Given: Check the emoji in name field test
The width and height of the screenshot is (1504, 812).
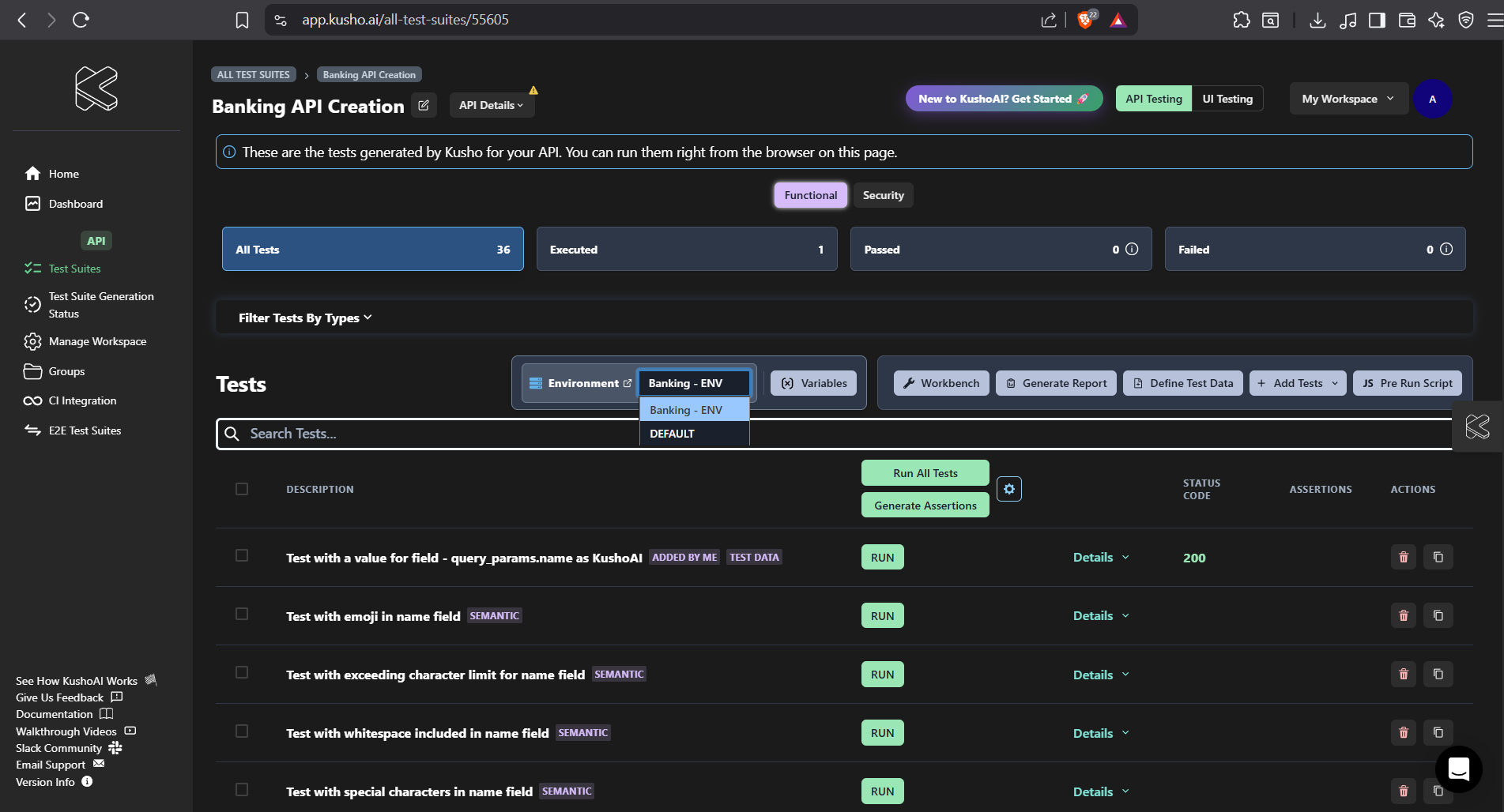Looking at the screenshot, I should [x=242, y=614].
